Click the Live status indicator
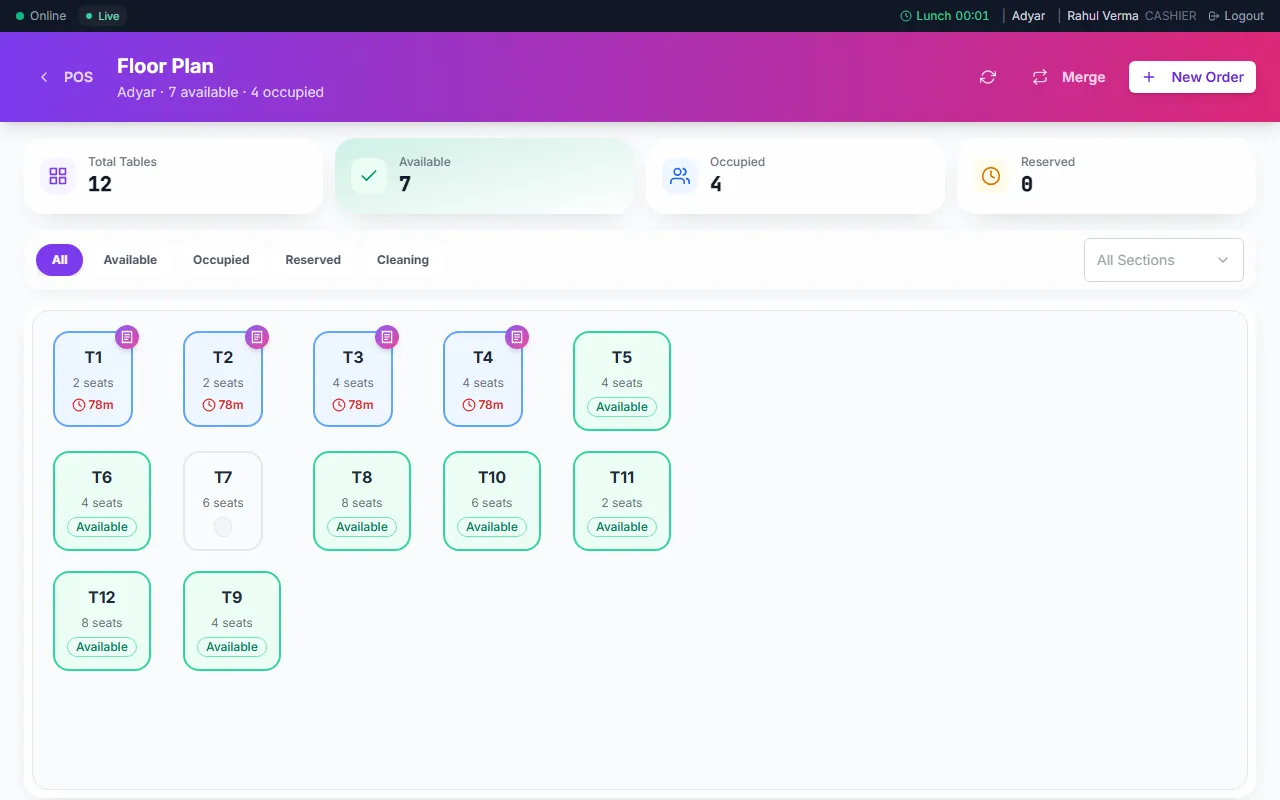The height and width of the screenshot is (800, 1280). tap(102, 16)
